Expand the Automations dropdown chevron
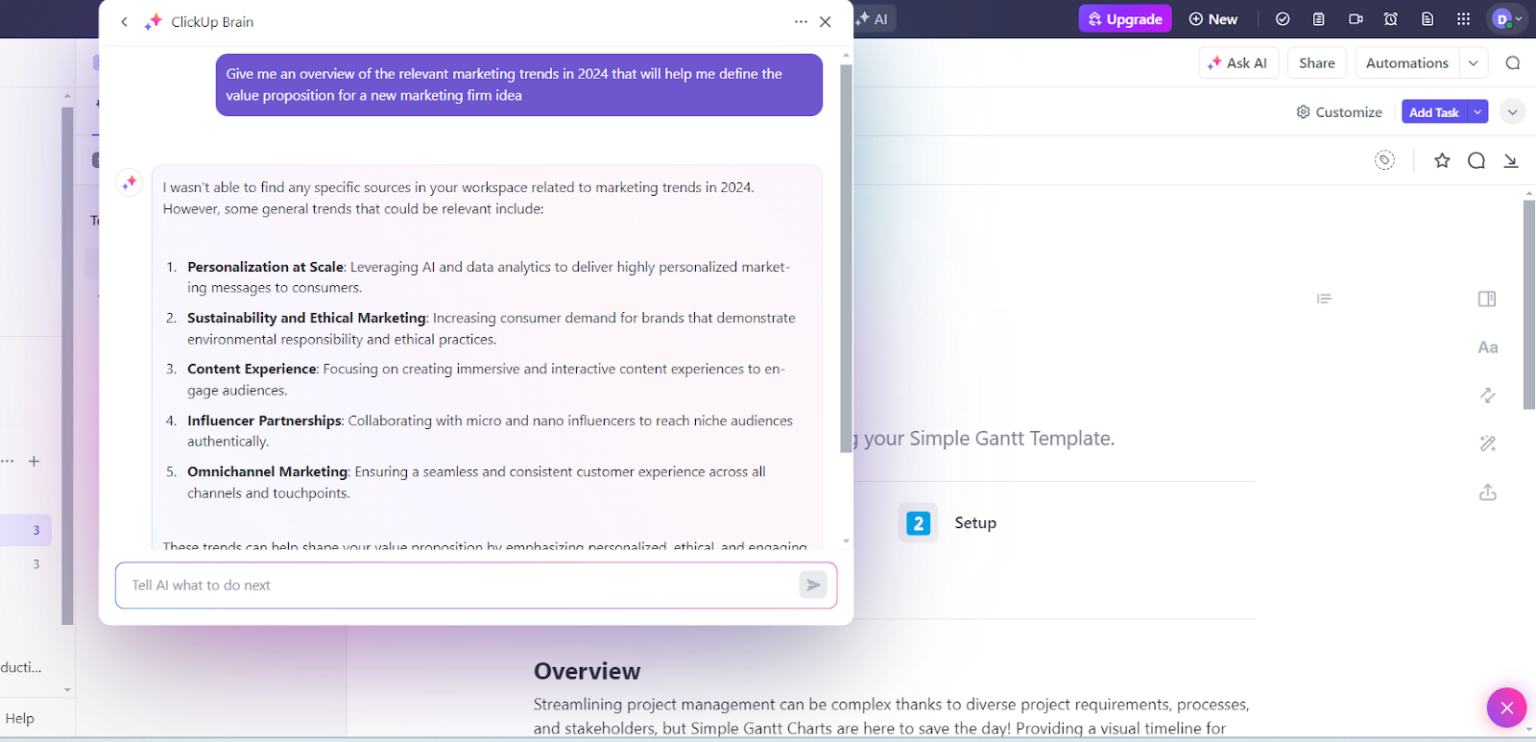Screen dimensions: 1536x742 pos(1473,62)
